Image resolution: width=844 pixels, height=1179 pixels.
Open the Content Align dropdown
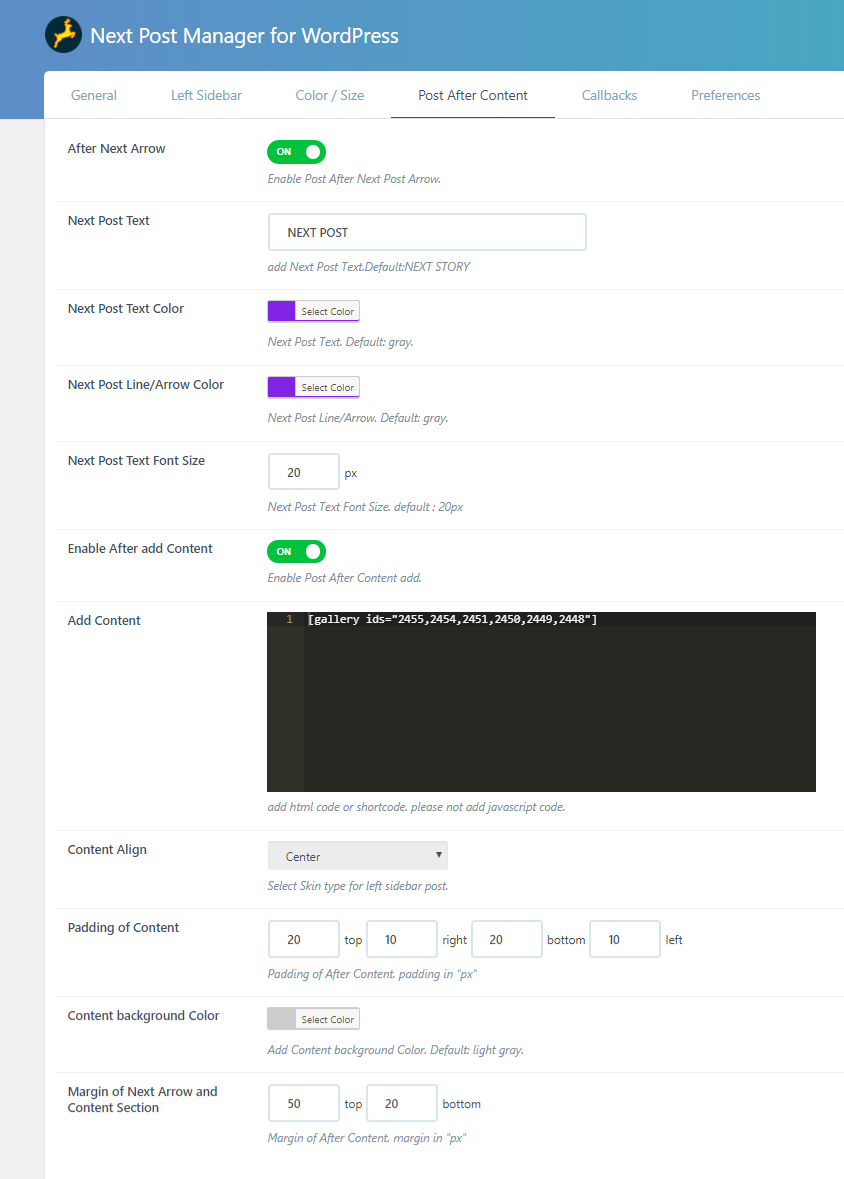[x=357, y=856]
